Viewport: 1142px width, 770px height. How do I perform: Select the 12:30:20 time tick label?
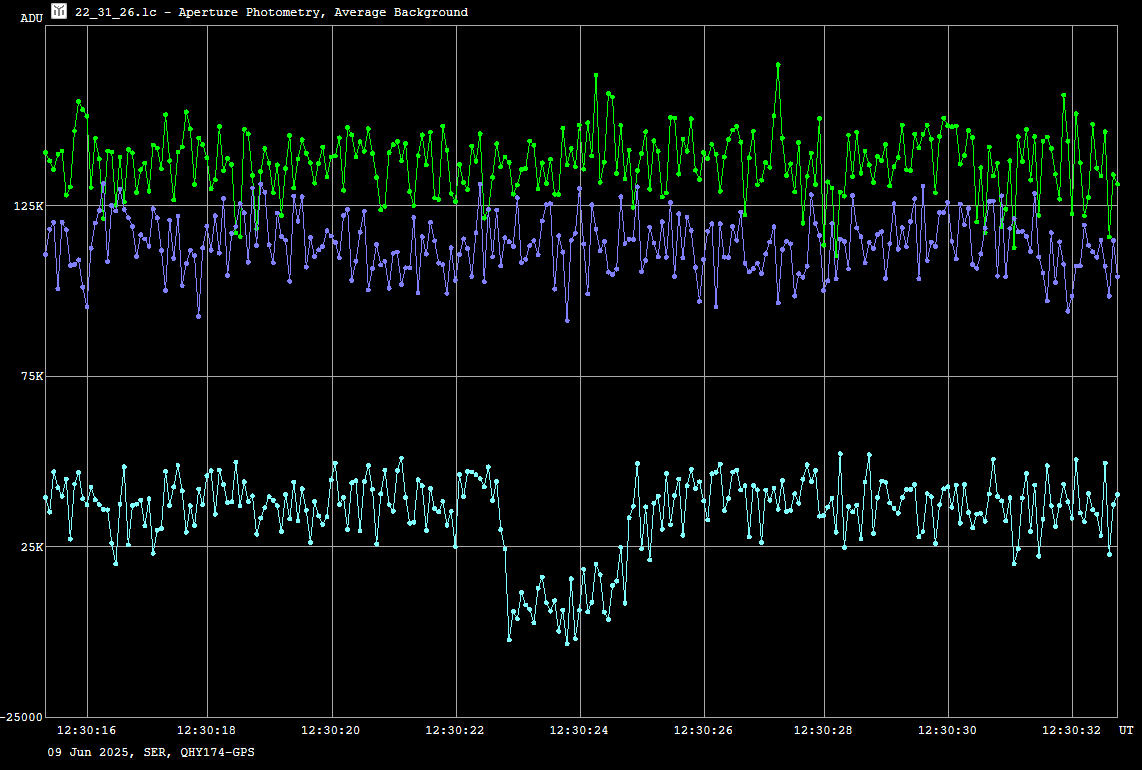pos(331,731)
